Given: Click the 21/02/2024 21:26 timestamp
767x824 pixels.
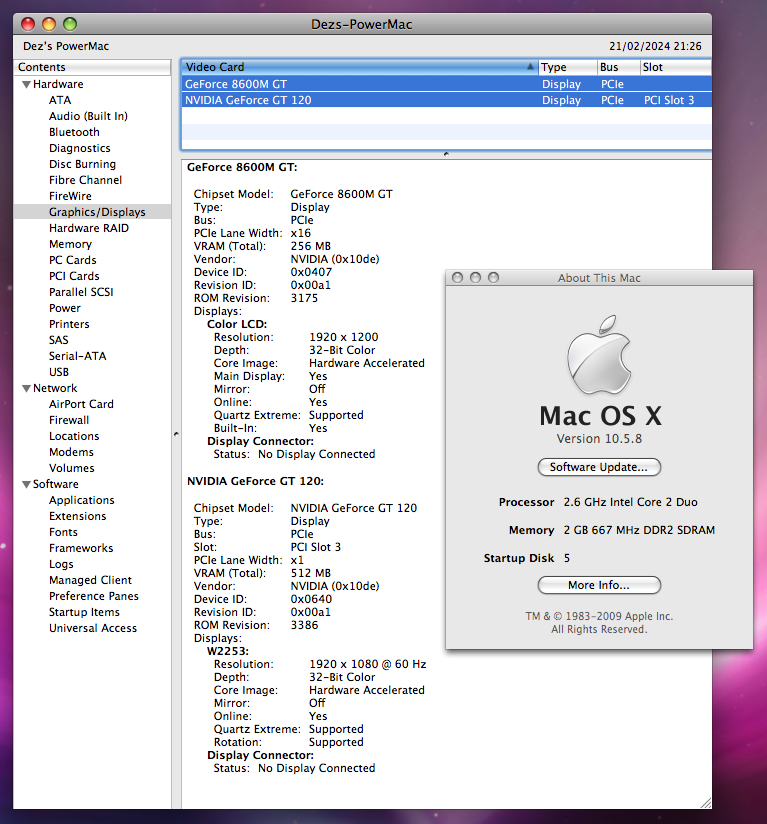Looking at the screenshot, I should 655,46.
